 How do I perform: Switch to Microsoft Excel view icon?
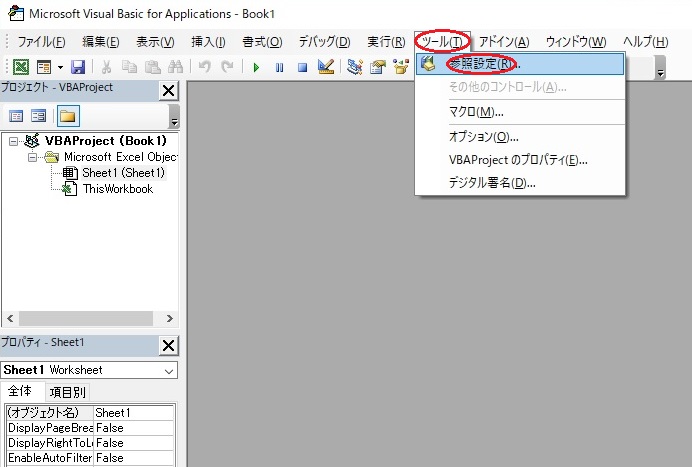tap(21, 67)
